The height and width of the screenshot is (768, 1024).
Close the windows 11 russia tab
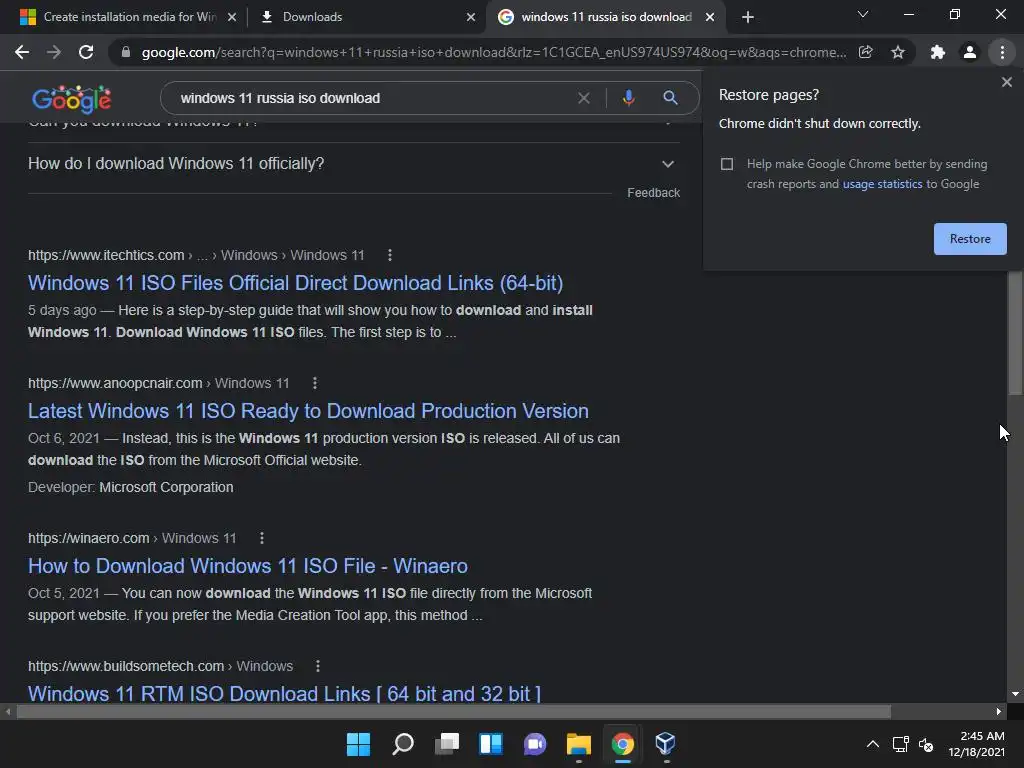pyautogui.click(x=710, y=17)
